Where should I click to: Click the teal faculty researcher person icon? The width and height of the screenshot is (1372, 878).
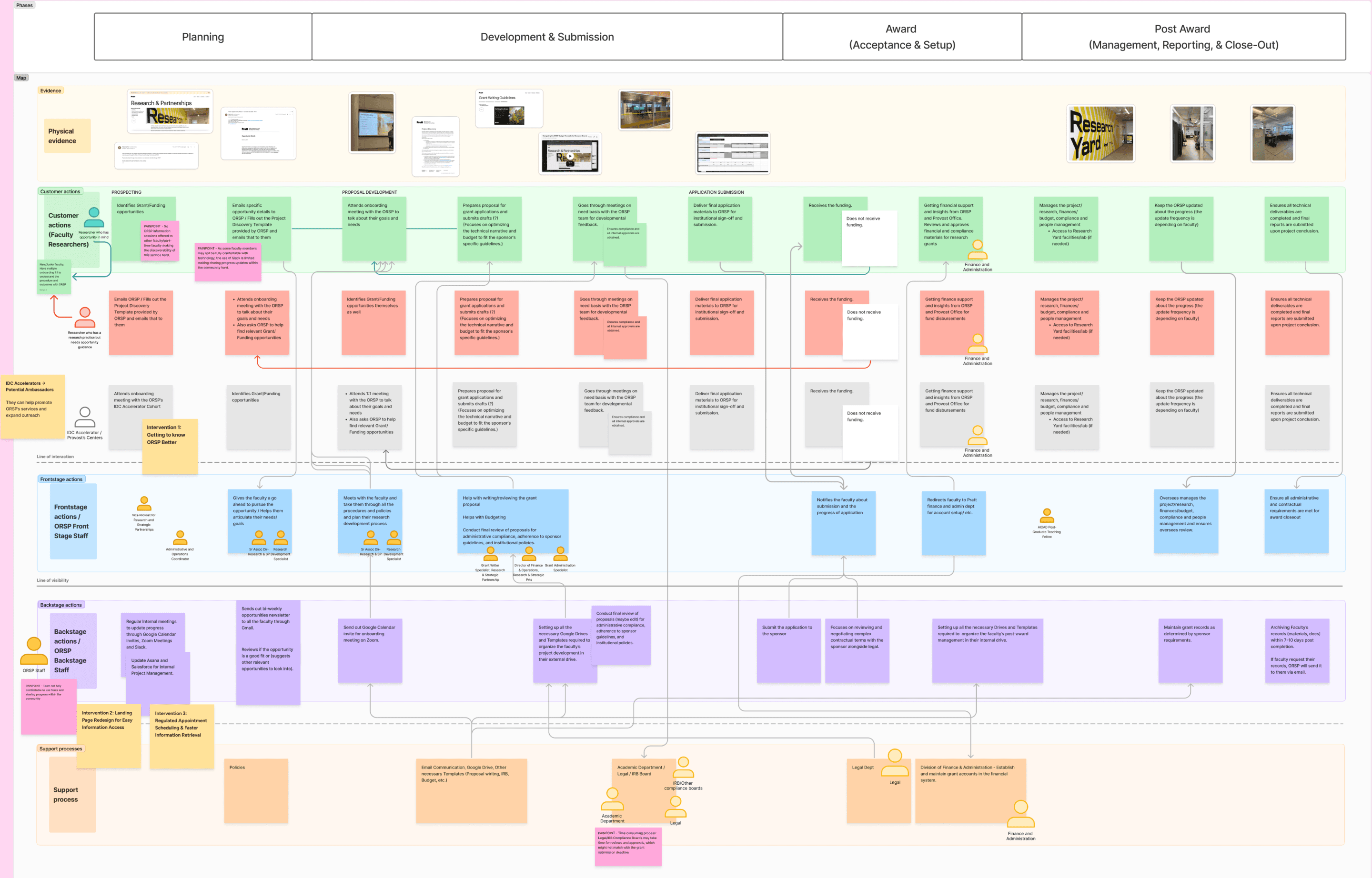93,219
